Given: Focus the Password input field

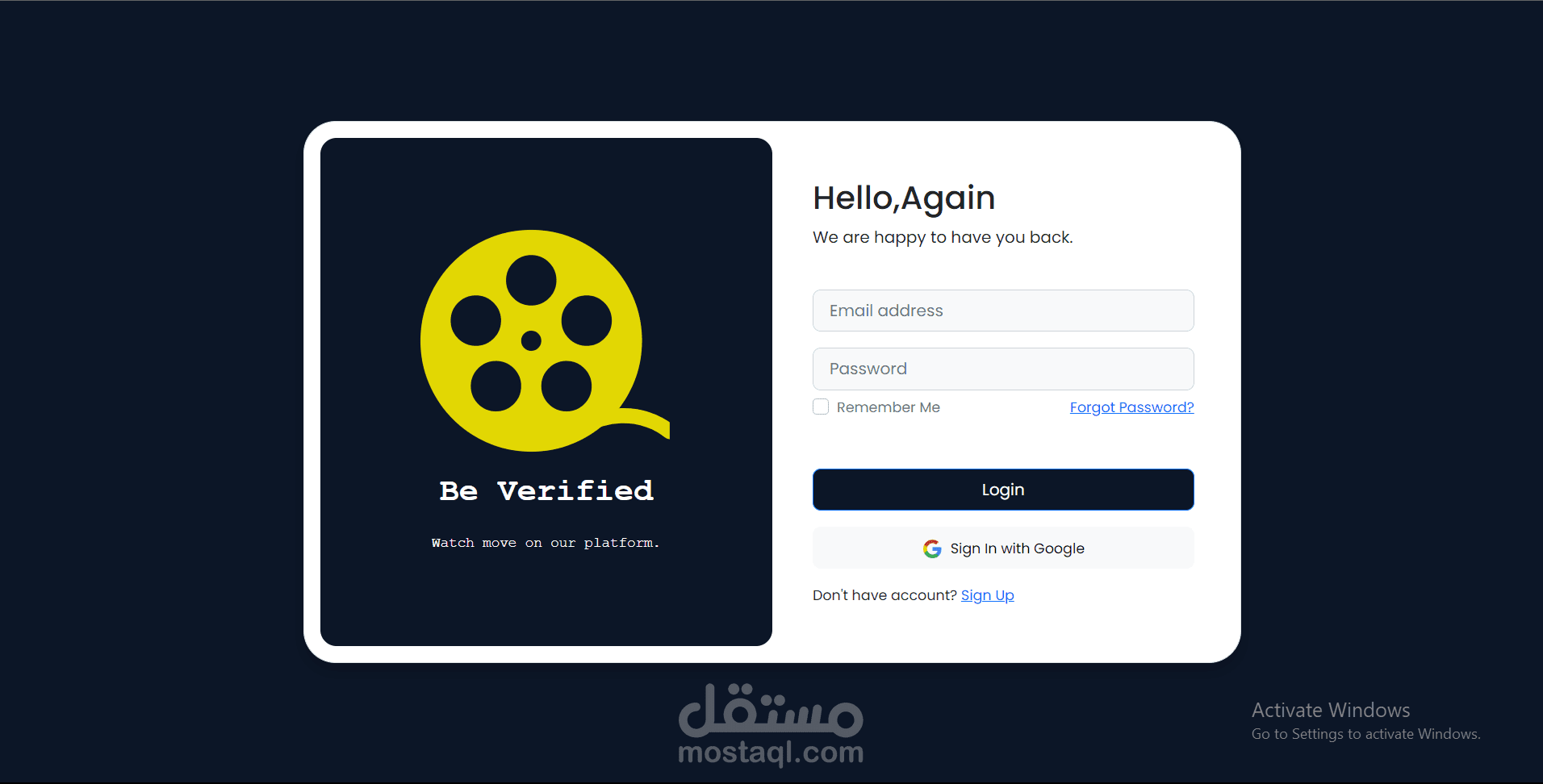Looking at the screenshot, I should tap(1003, 369).
